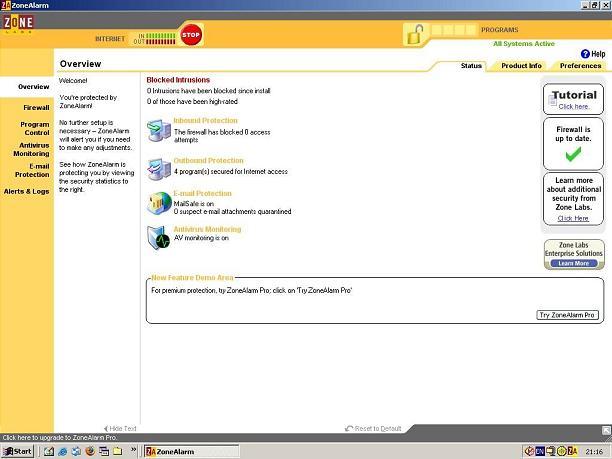Switch to the Status tab
This screenshot has height=459, width=612.
(471, 66)
